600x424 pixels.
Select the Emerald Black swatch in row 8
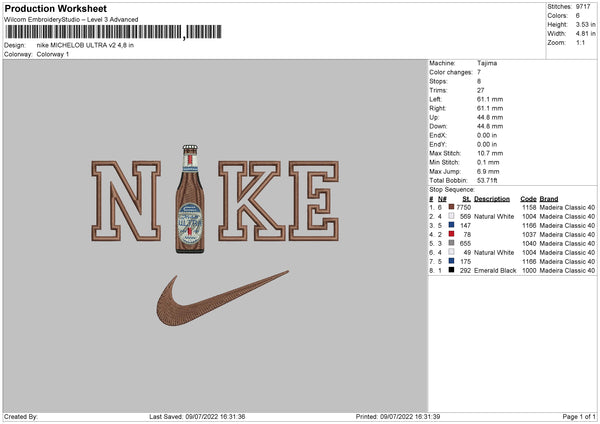coord(452,270)
